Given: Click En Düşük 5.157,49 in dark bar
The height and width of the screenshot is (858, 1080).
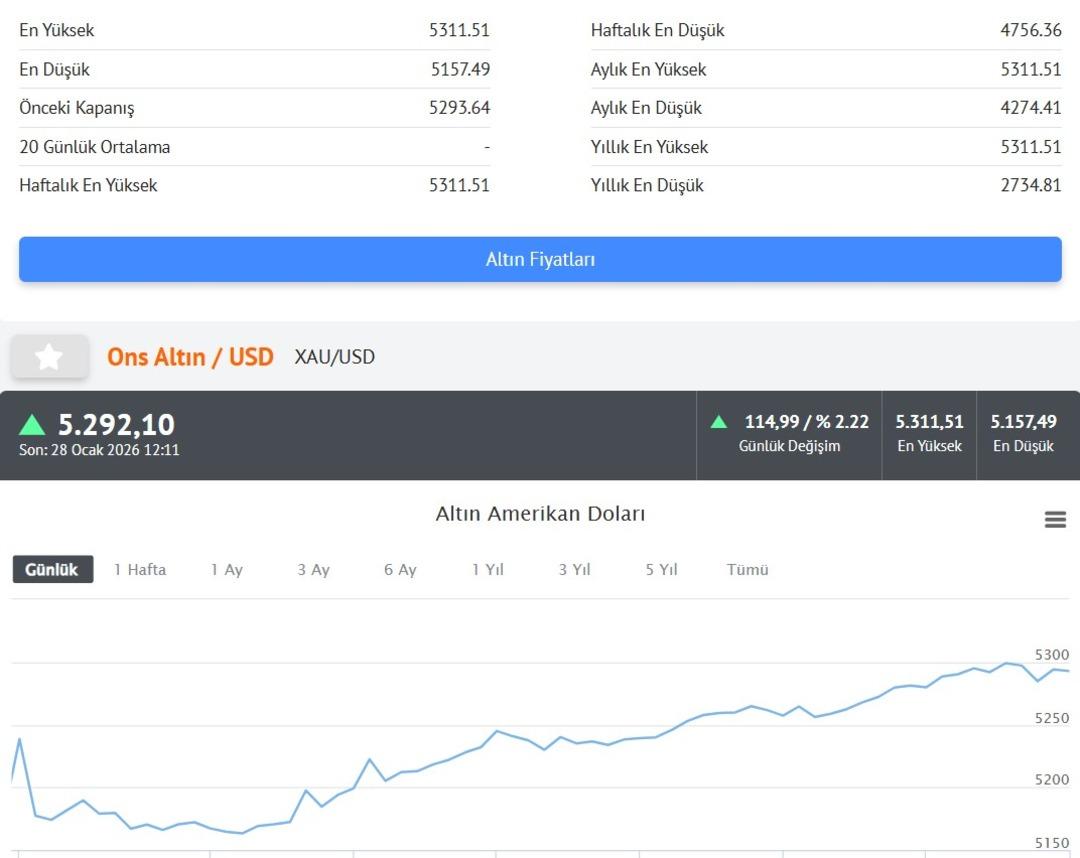Looking at the screenshot, I should [x=1023, y=433].
